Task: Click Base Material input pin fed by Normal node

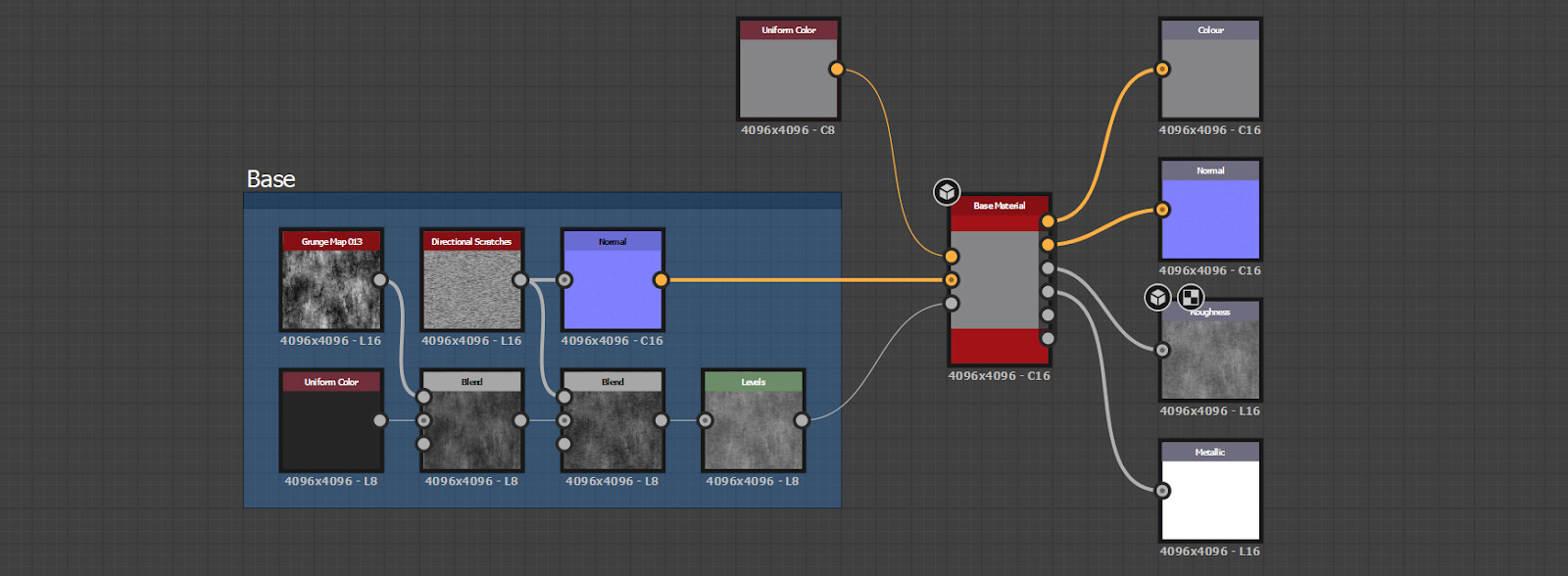Action: [x=952, y=280]
